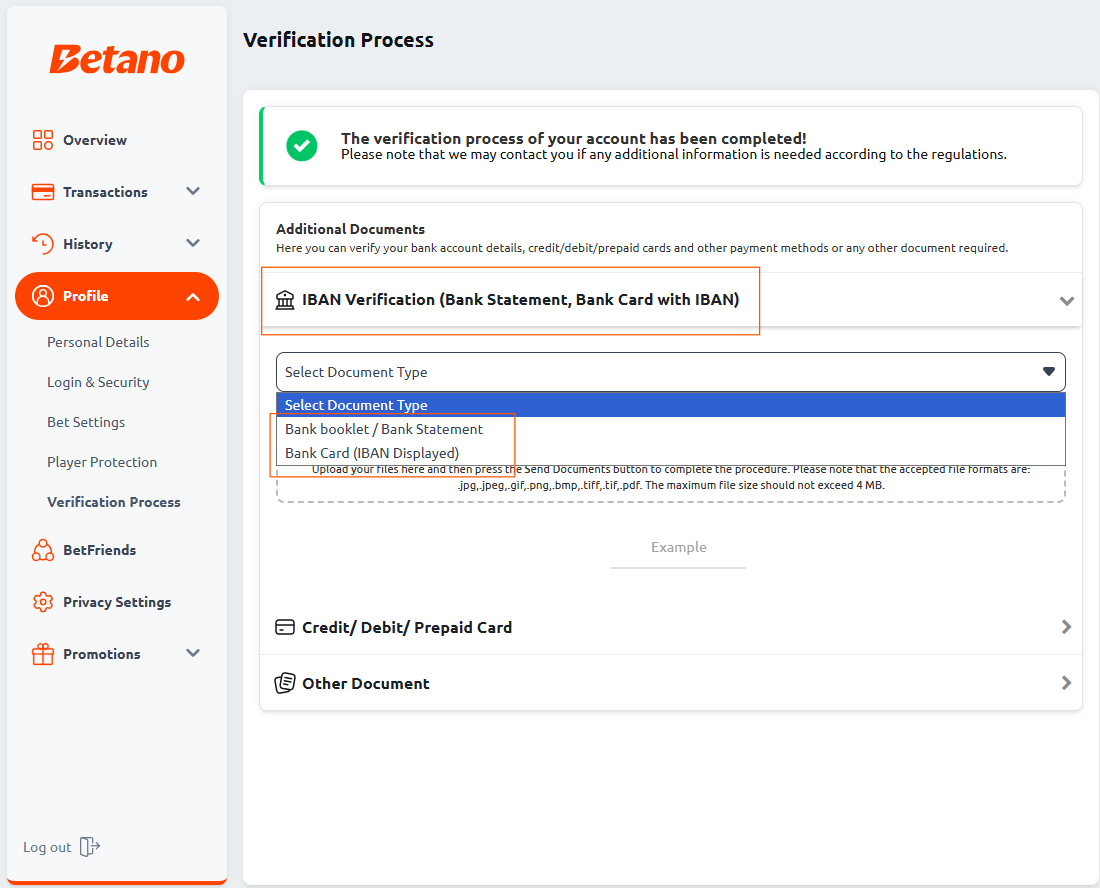Viewport: 1100px width, 888px height.
Task: Click the Privacy Settings gear icon
Action: (43, 602)
